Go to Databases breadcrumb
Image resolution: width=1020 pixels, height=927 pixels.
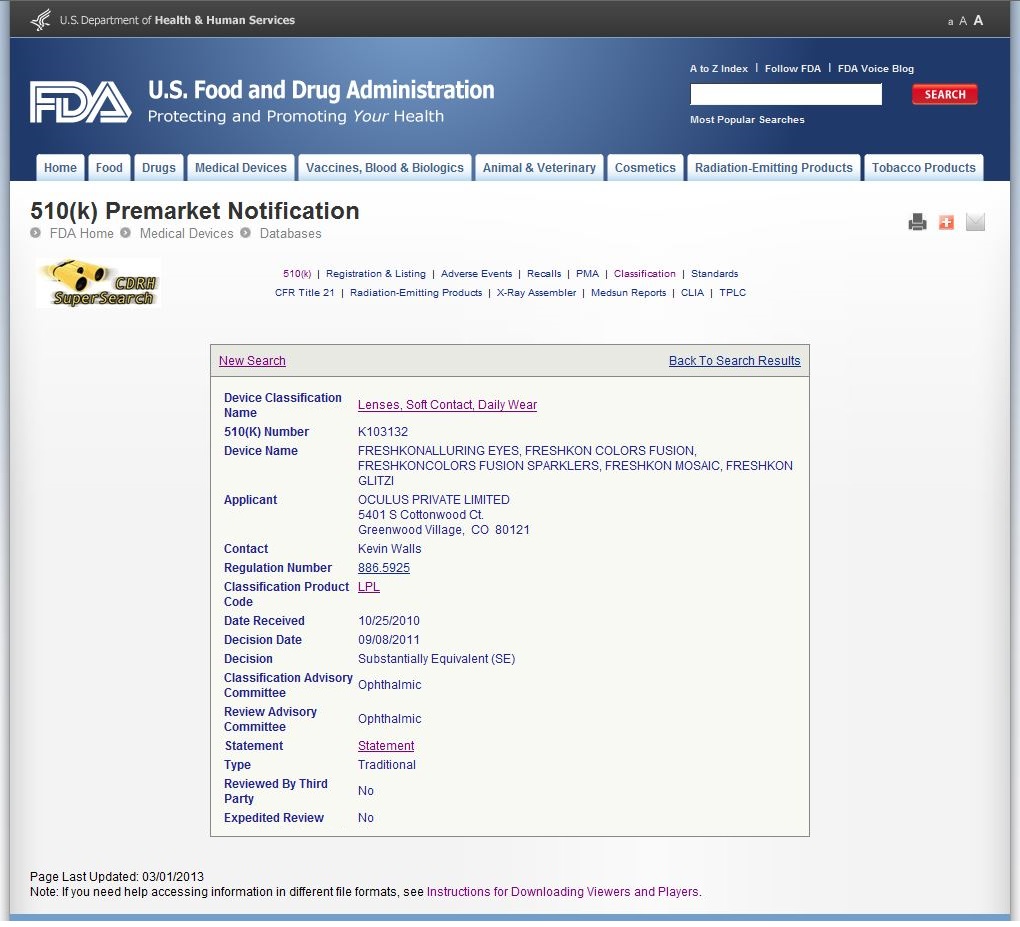(x=290, y=234)
